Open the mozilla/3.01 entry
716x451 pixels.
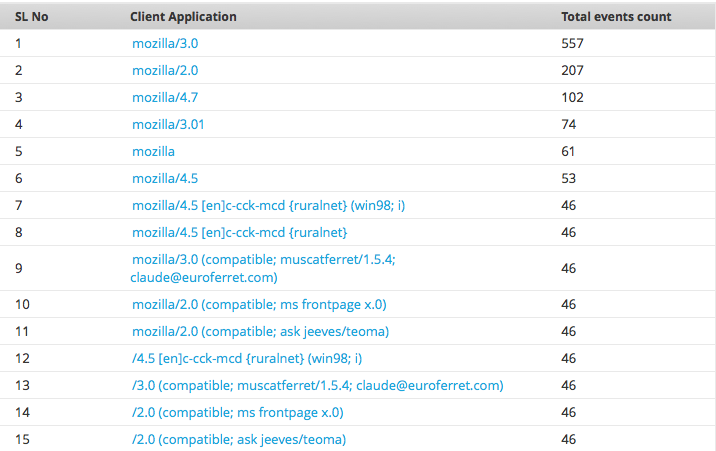[x=169, y=125]
